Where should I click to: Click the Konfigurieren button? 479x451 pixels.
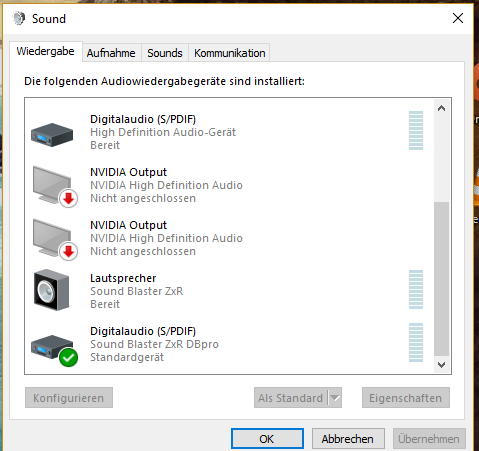(69, 398)
